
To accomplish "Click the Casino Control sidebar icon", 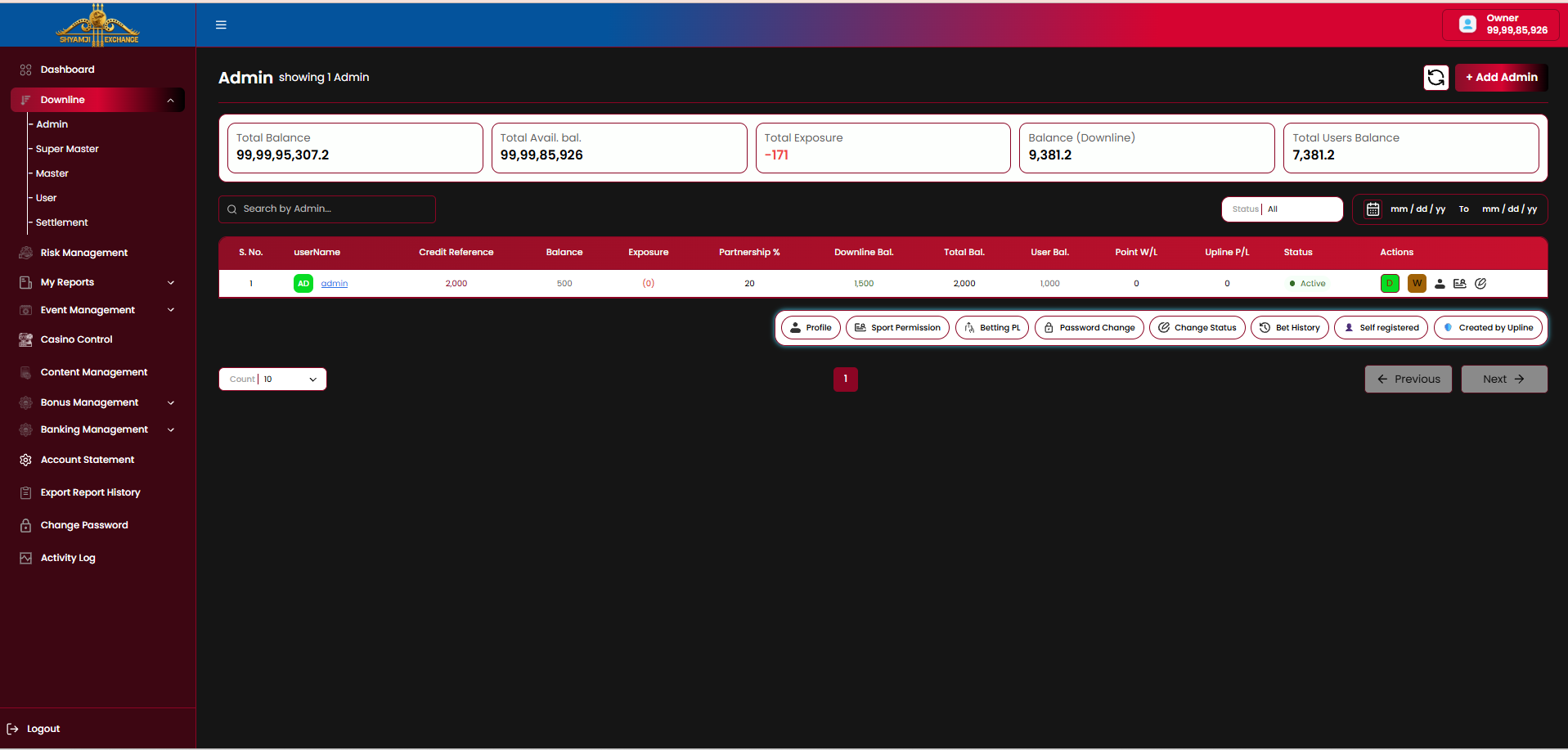I will click(x=25, y=339).
